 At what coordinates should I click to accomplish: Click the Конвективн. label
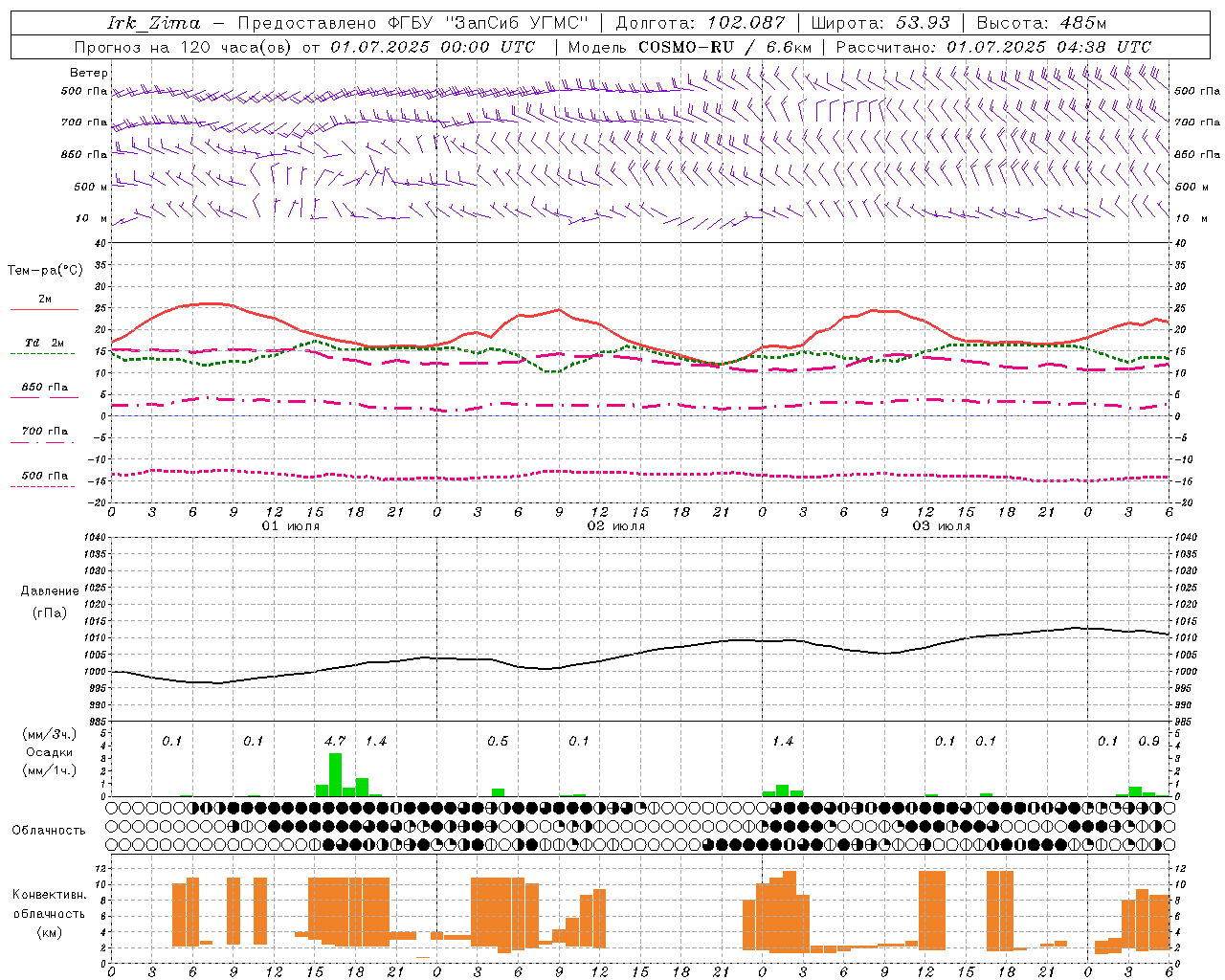point(49,895)
